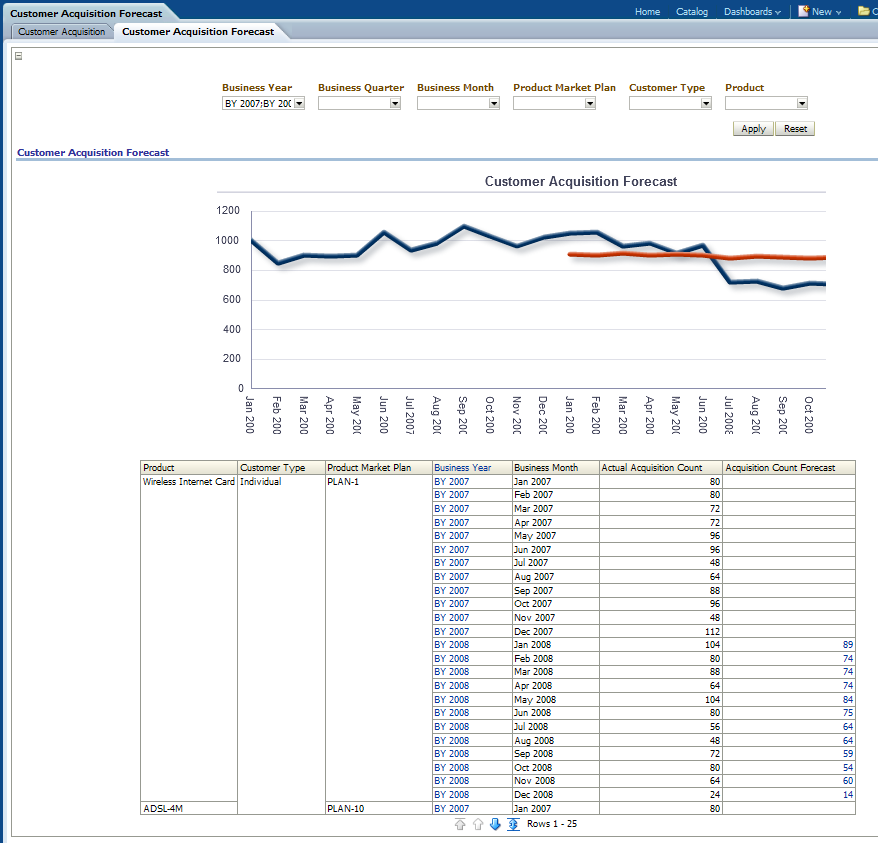Expand the Product filter dropdown

802,103
